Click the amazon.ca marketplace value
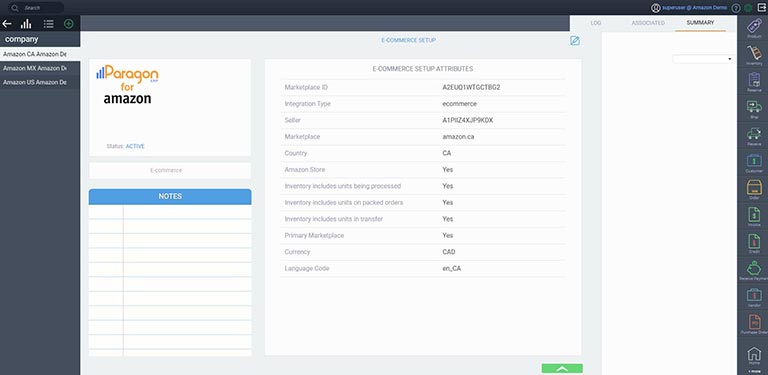The width and height of the screenshot is (768, 375). point(458,137)
